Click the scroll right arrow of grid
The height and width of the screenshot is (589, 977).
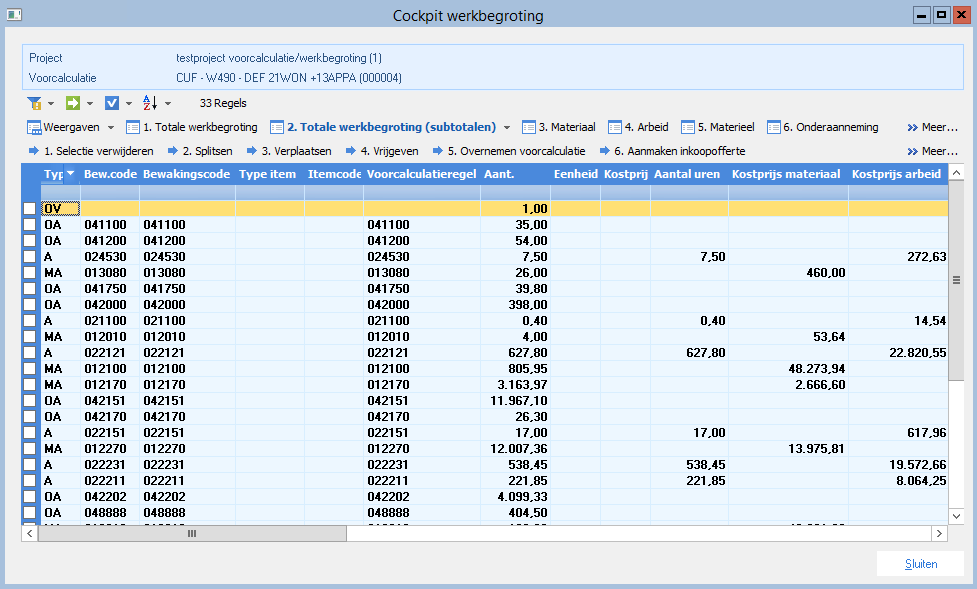[x=940, y=534]
